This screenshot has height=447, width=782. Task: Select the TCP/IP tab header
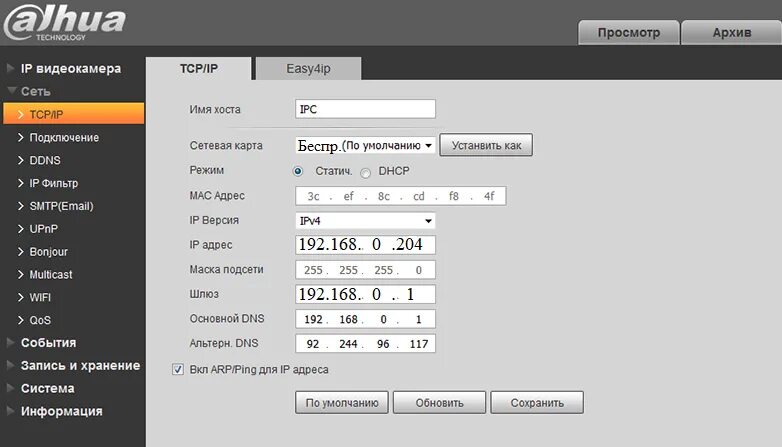click(198, 68)
